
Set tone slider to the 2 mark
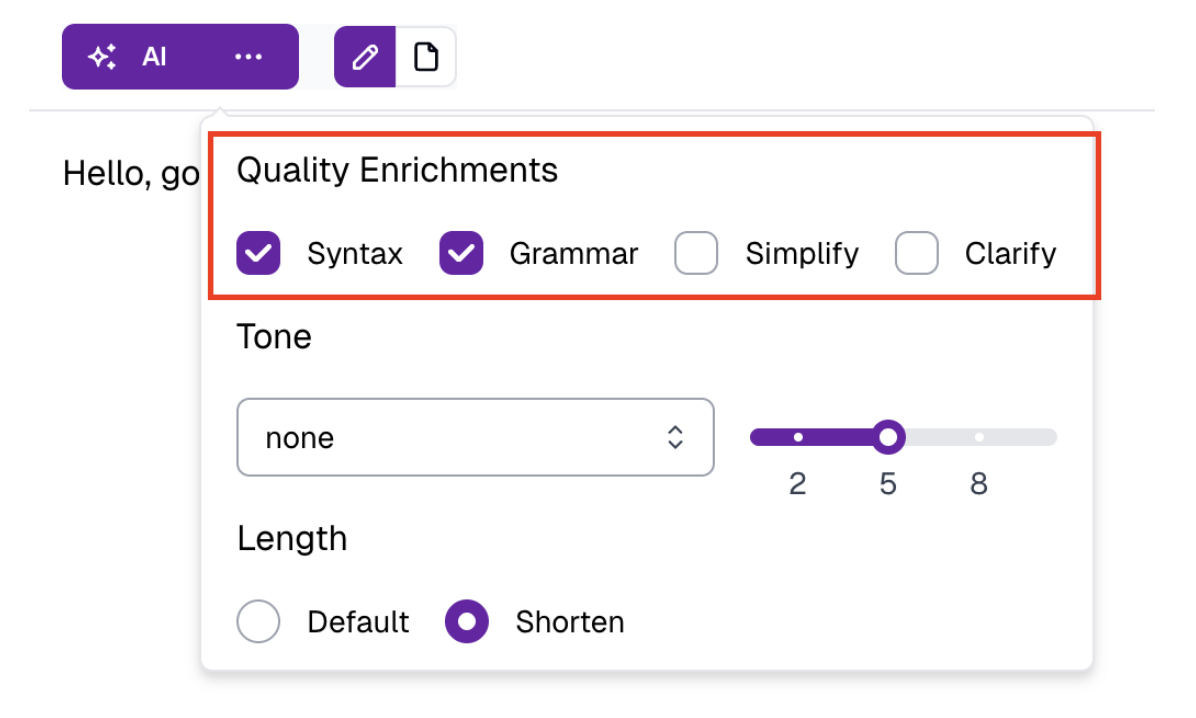point(798,437)
